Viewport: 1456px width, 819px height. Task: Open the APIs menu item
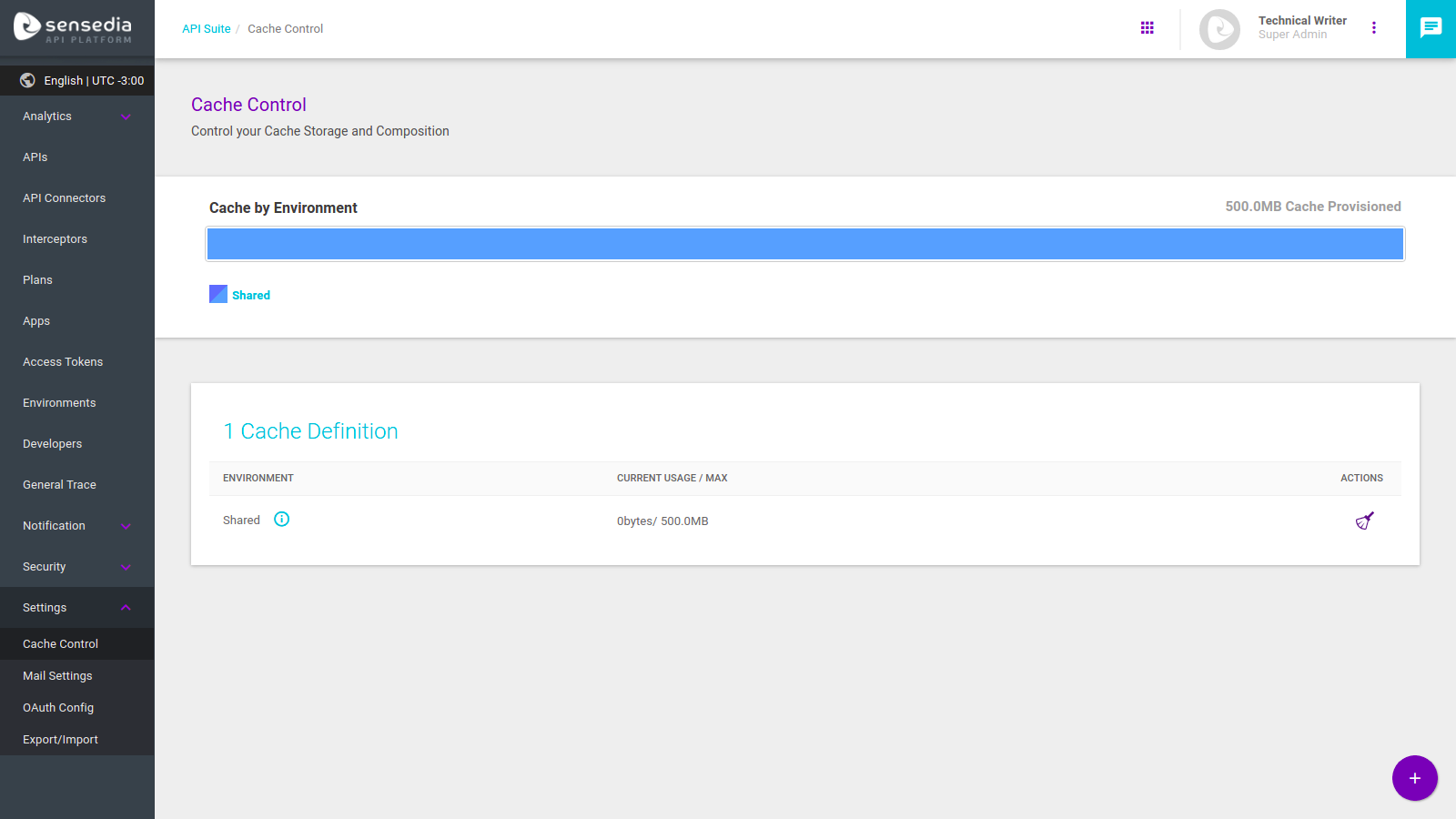[x=35, y=157]
